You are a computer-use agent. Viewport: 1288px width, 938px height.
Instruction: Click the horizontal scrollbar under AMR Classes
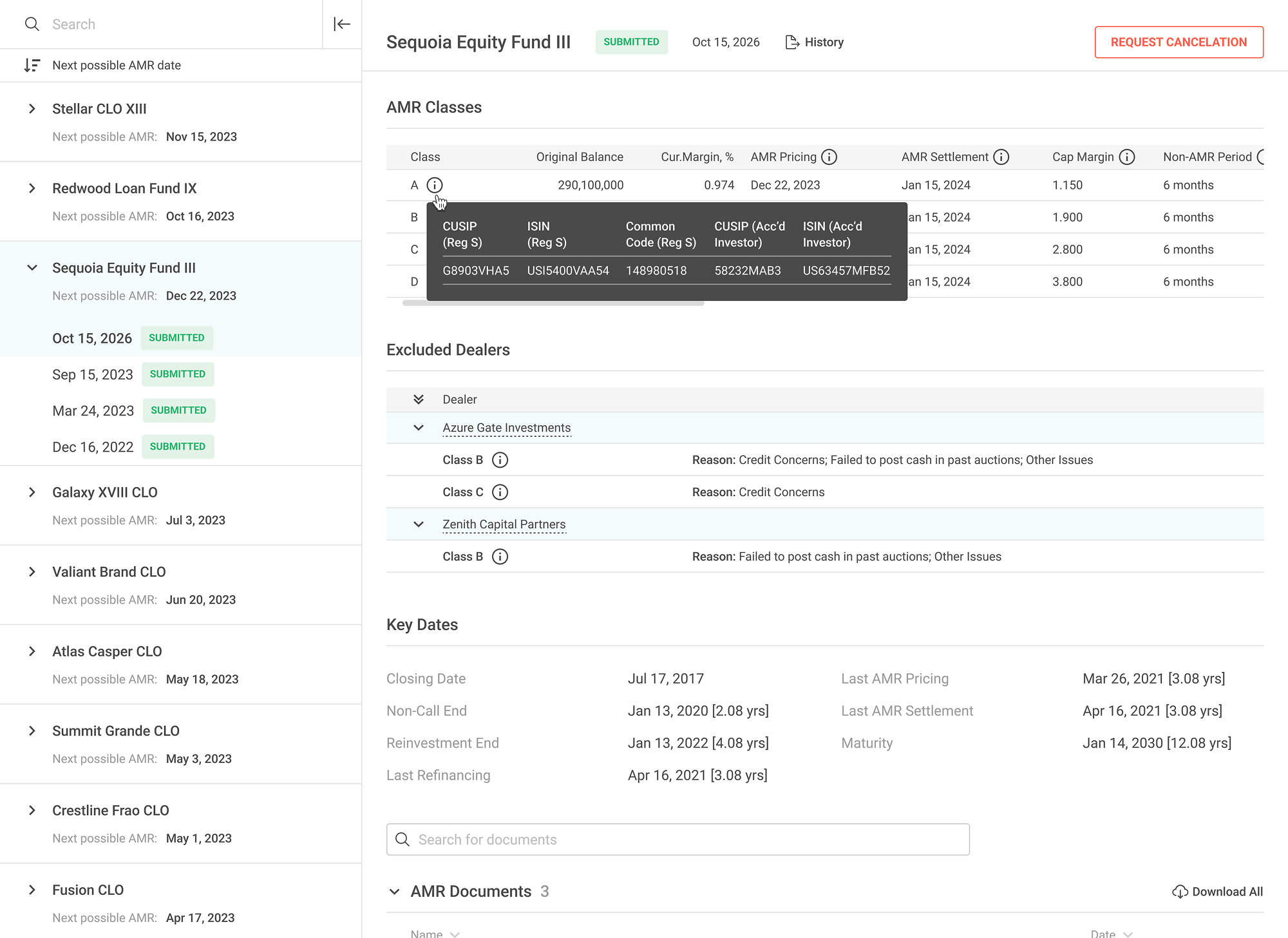click(553, 303)
